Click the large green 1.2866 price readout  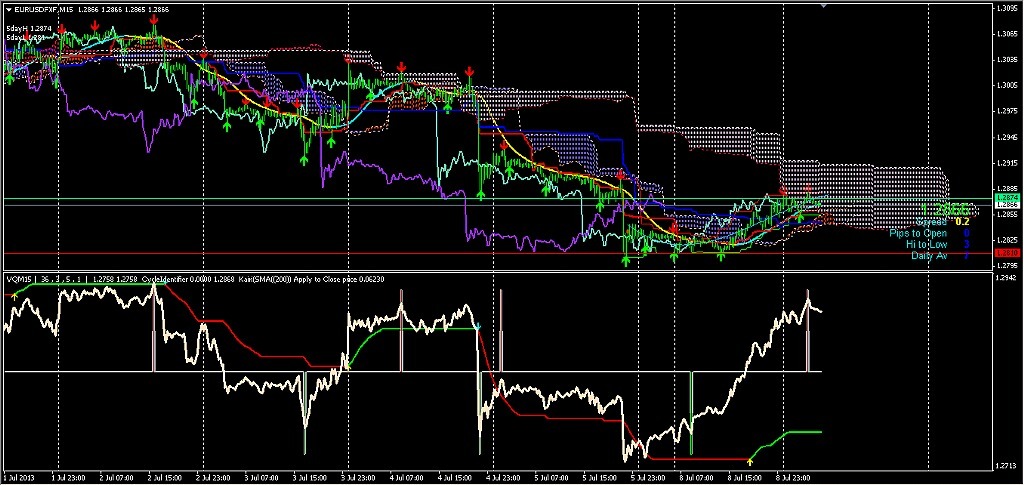[946, 209]
